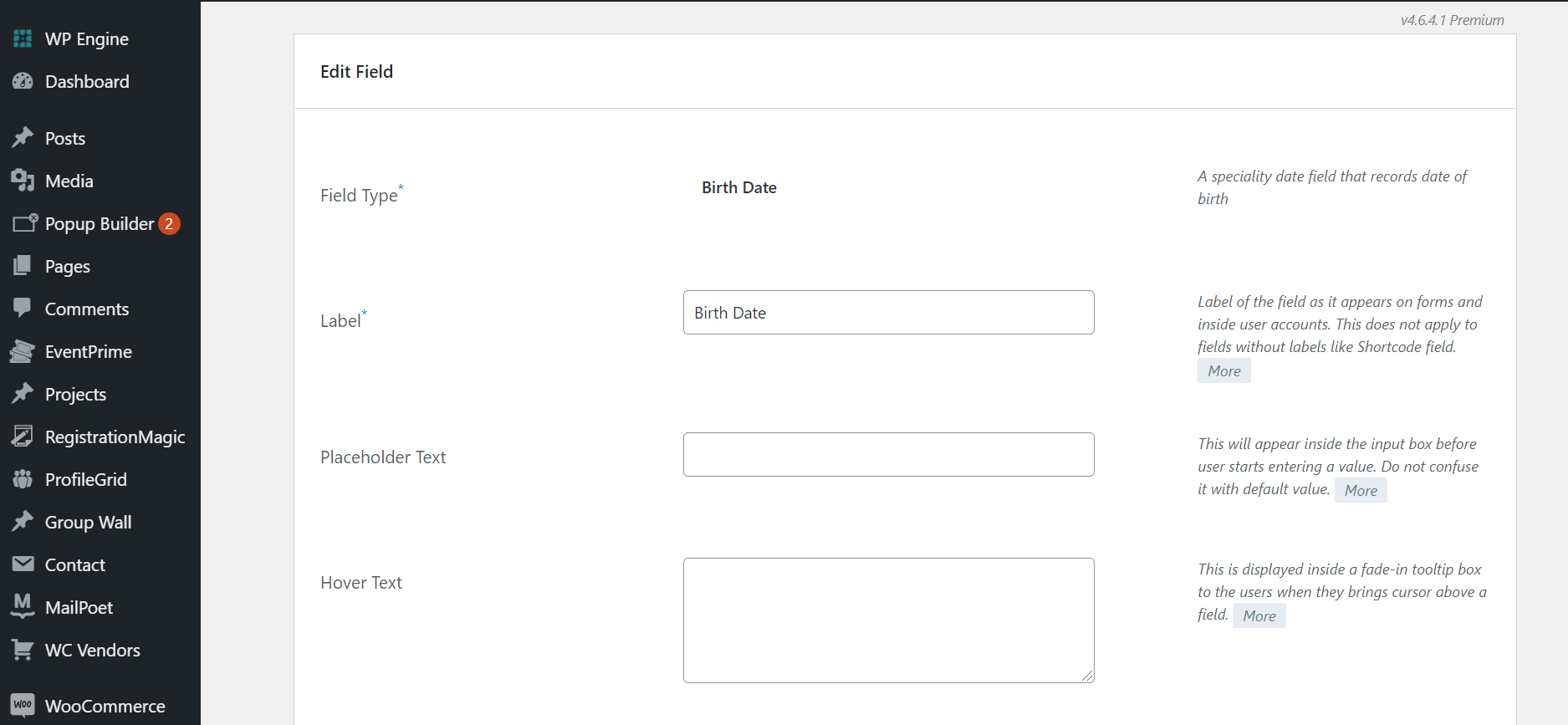Click the EventPrime sidebar icon
This screenshot has height=725, width=1568.
tap(23, 352)
